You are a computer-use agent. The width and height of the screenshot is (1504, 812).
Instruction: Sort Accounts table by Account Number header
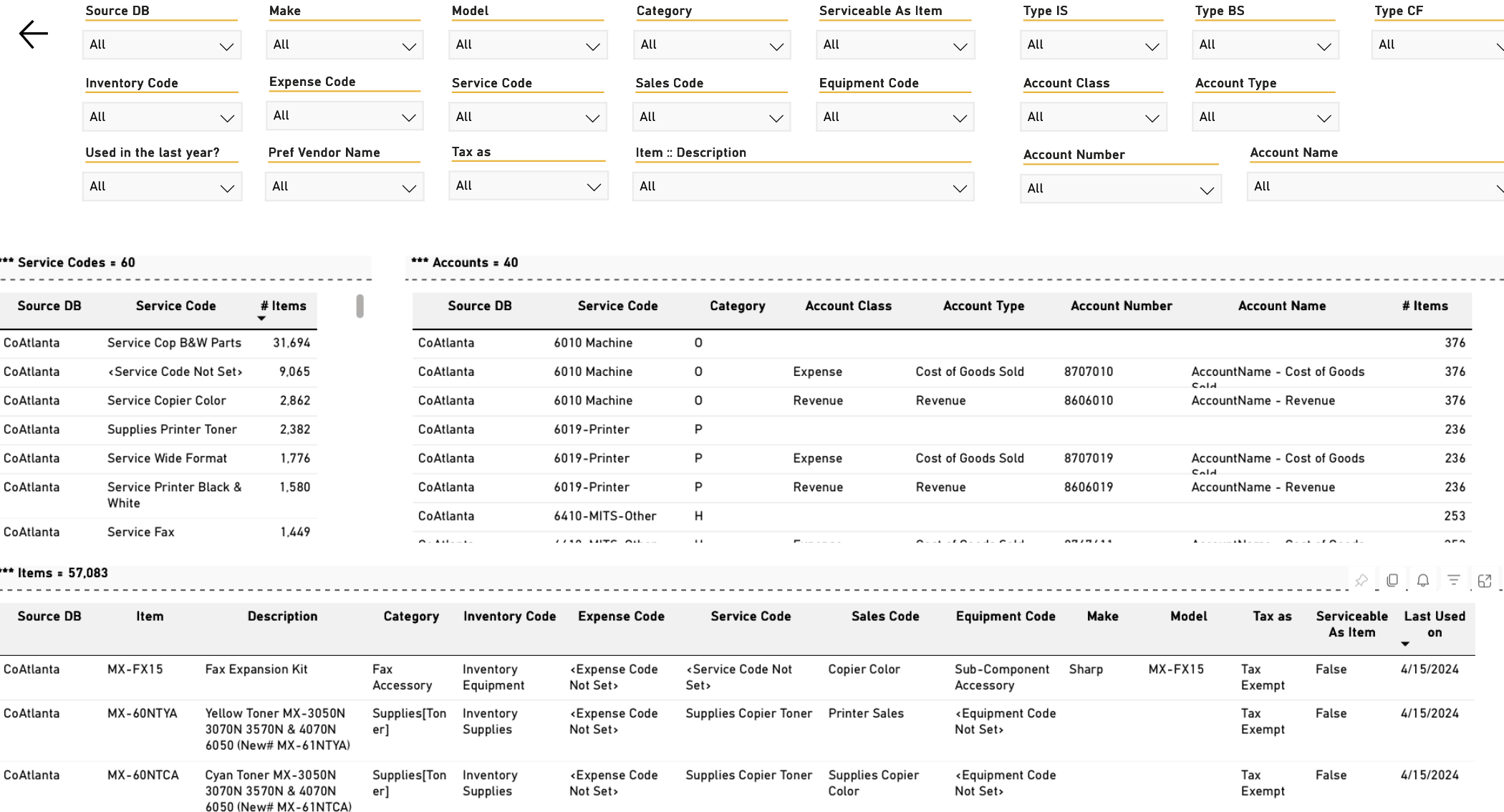[x=1121, y=306]
